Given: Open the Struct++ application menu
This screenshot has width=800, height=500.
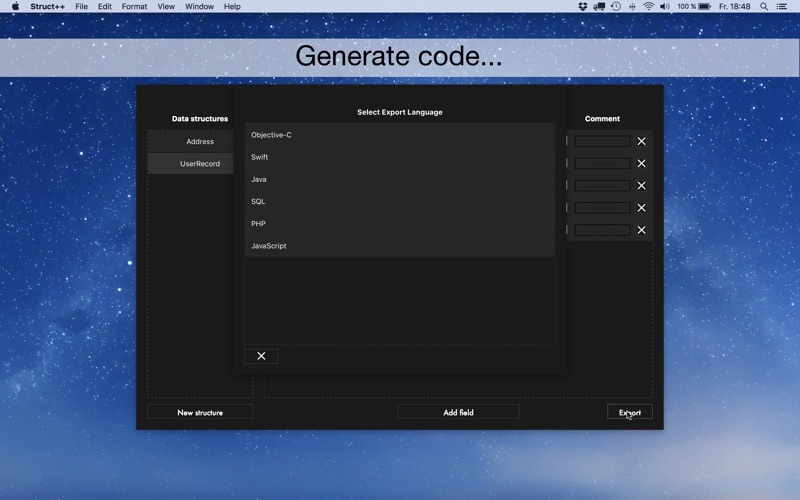Looking at the screenshot, I should pyautogui.click(x=47, y=7).
